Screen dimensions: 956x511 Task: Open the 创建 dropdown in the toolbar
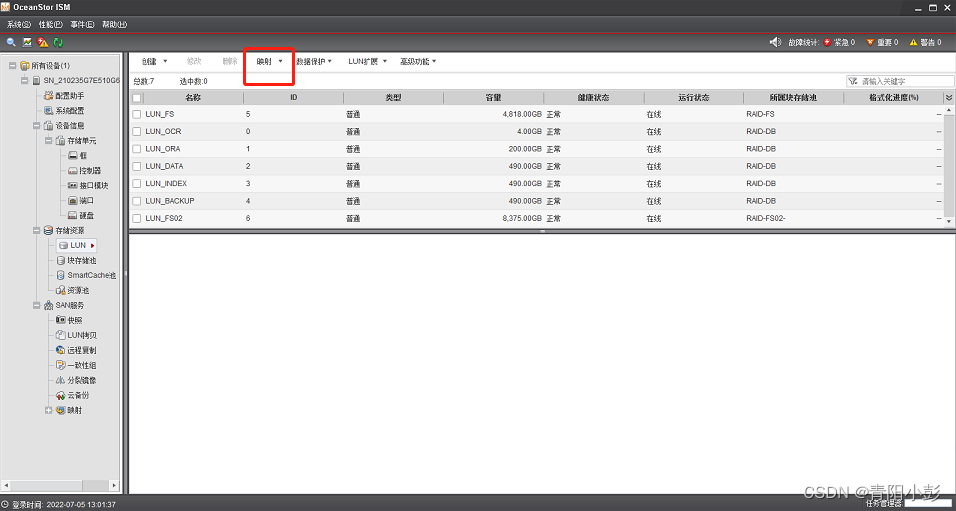(x=154, y=62)
